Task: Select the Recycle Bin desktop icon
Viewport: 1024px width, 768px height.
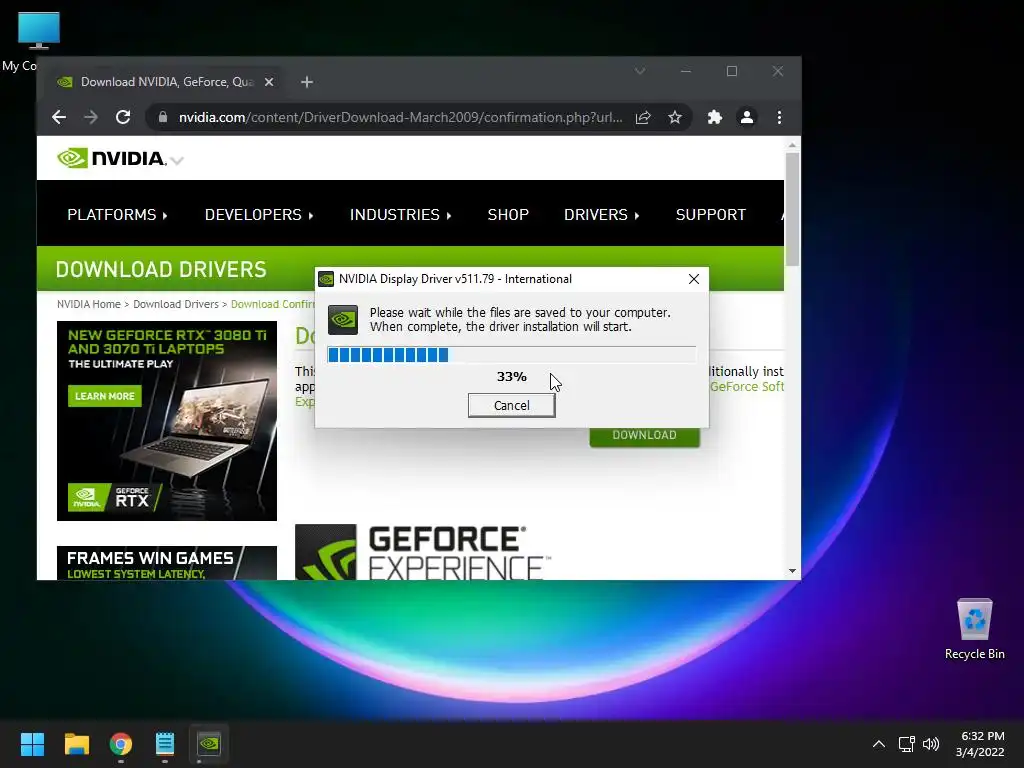Action: coord(974,629)
